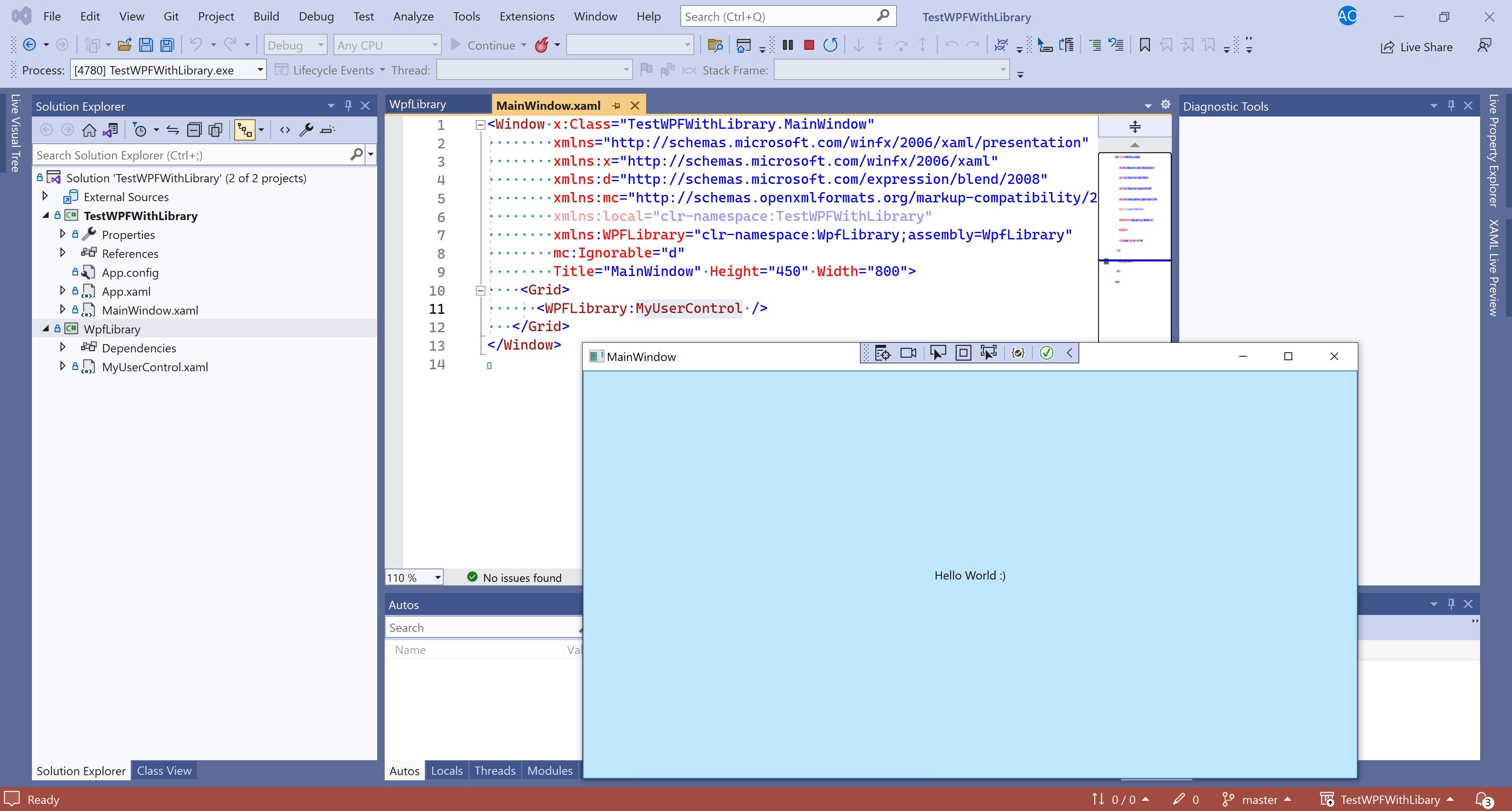
Task: Stop Debugging with the red square icon
Action: [x=809, y=44]
